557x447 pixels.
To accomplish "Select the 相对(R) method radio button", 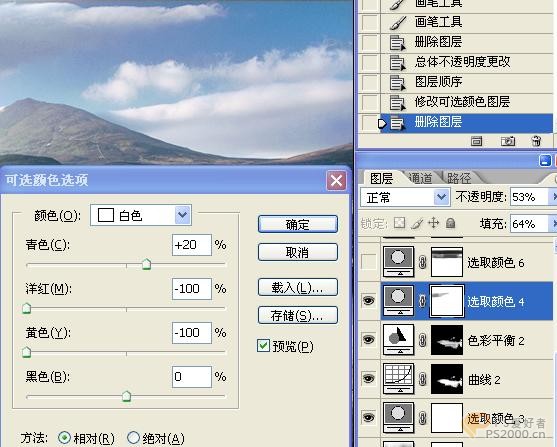I will coord(64,438).
